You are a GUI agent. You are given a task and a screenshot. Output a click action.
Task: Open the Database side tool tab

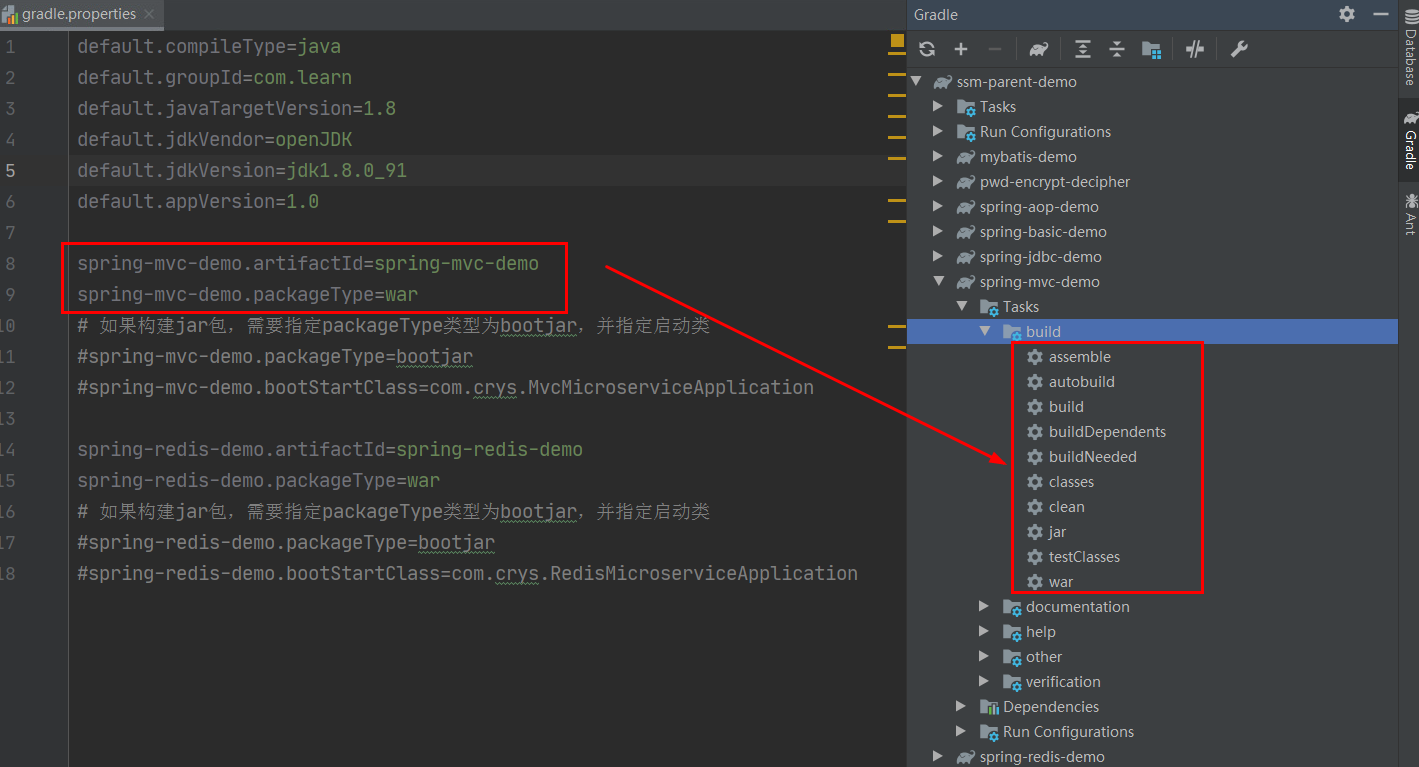pyautogui.click(x=1410, y=50)
